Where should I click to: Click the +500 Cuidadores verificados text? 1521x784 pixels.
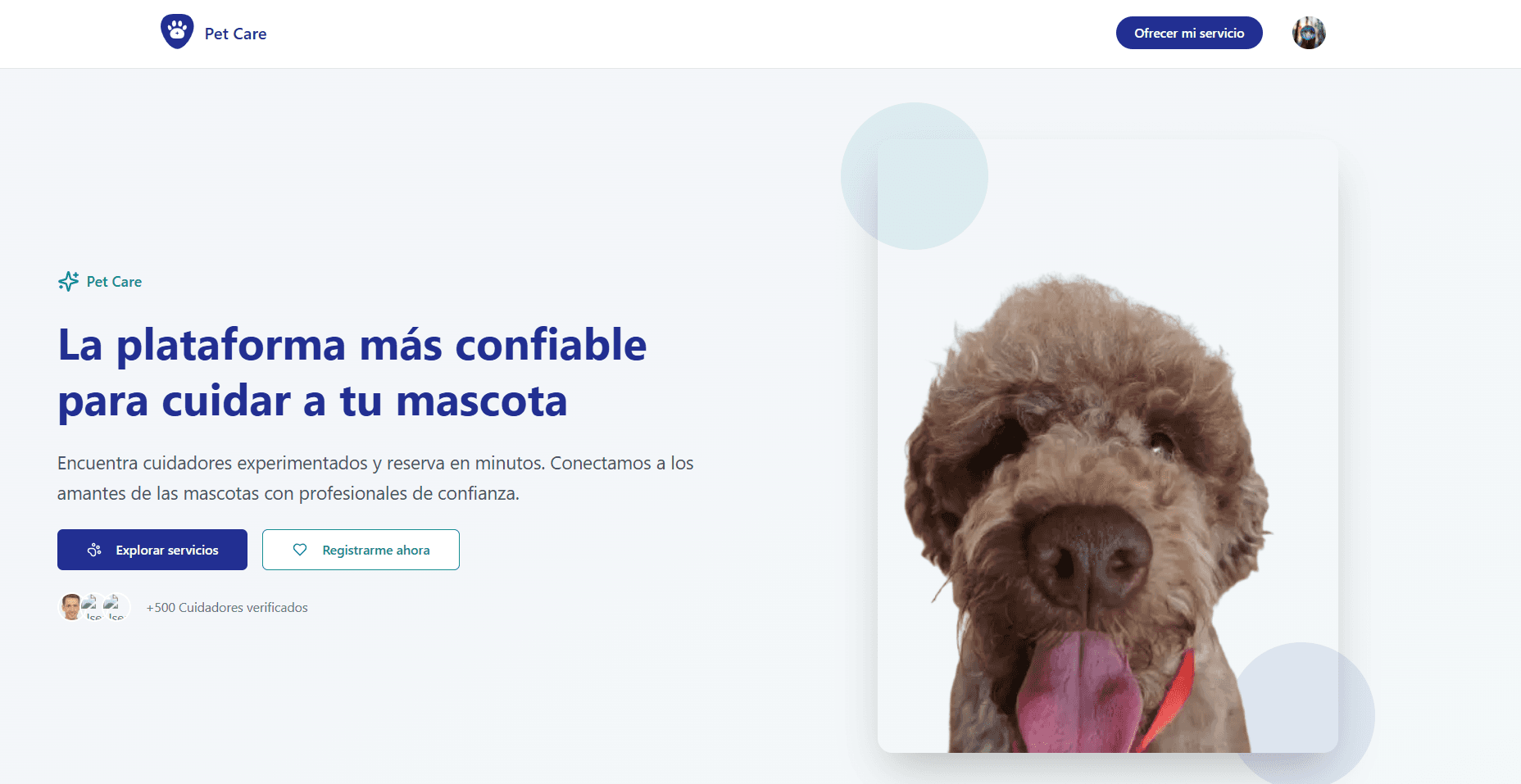pyautogui.click(x=227, y=607)
